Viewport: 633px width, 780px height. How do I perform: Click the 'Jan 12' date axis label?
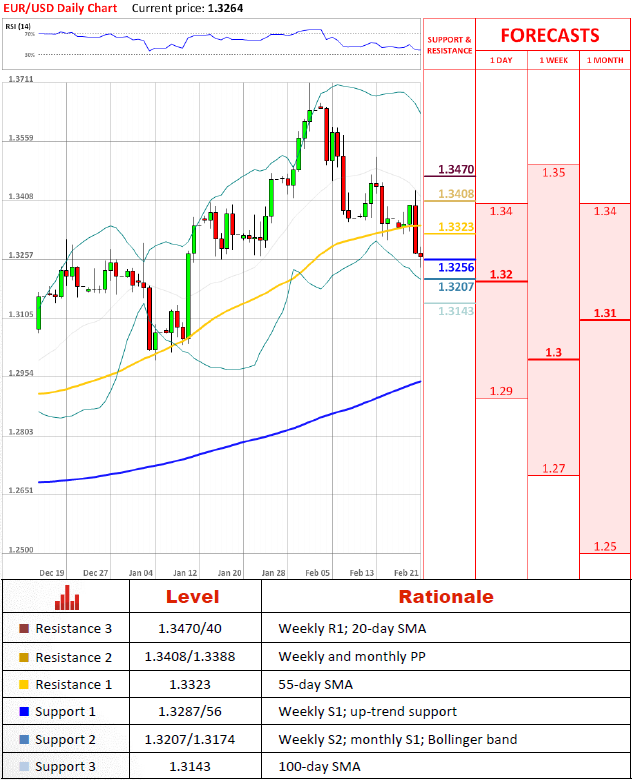tap(185, 573)
